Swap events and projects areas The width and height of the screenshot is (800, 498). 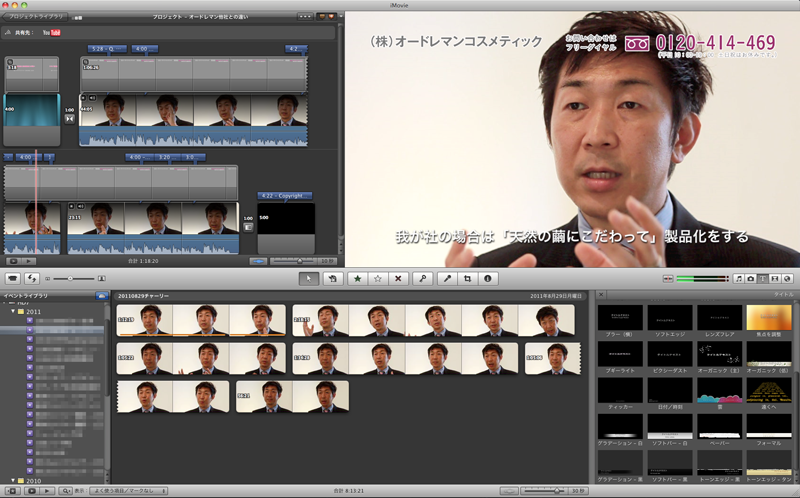pyautogui.click(x=32, y=279)
